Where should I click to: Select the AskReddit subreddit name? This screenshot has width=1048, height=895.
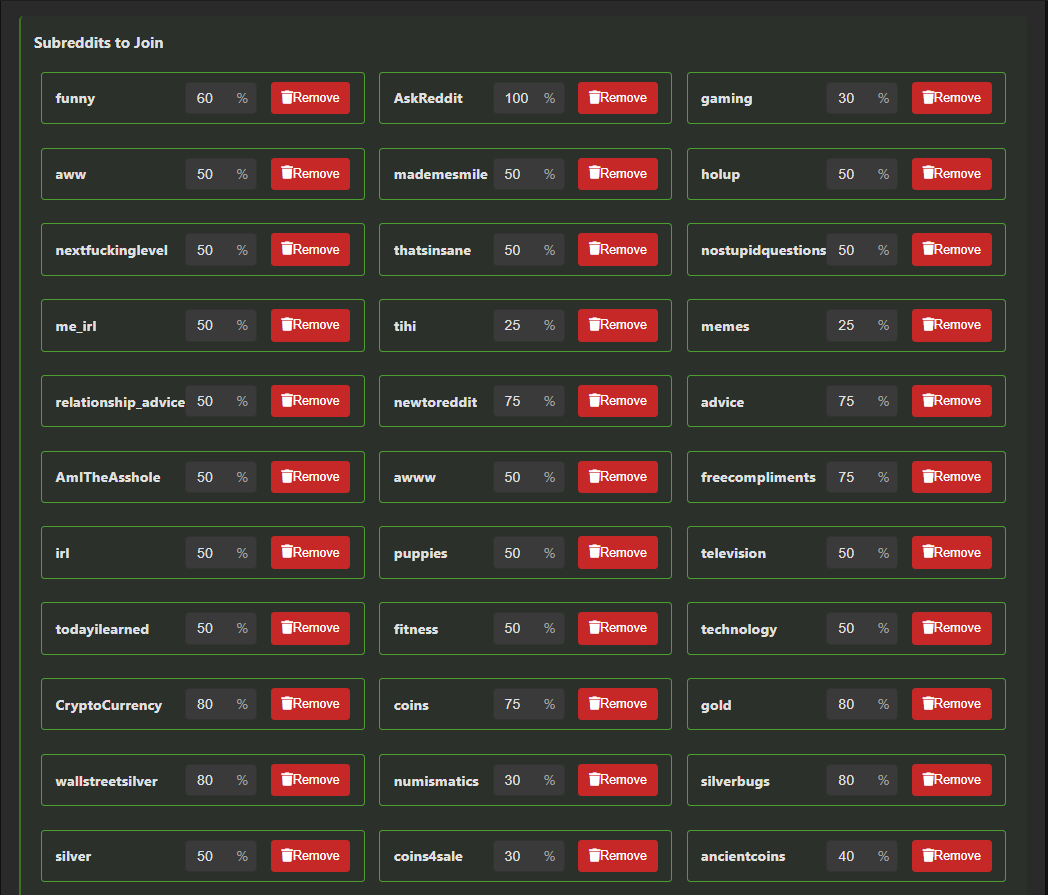(428, 98)
